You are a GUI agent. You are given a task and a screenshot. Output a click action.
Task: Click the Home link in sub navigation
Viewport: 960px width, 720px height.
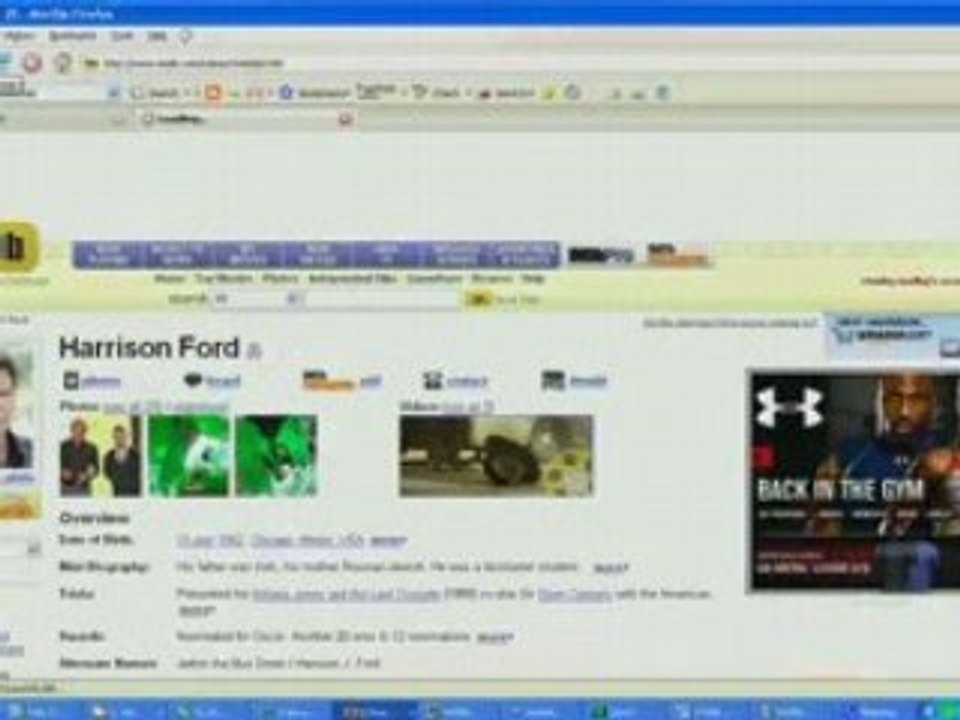170,279
